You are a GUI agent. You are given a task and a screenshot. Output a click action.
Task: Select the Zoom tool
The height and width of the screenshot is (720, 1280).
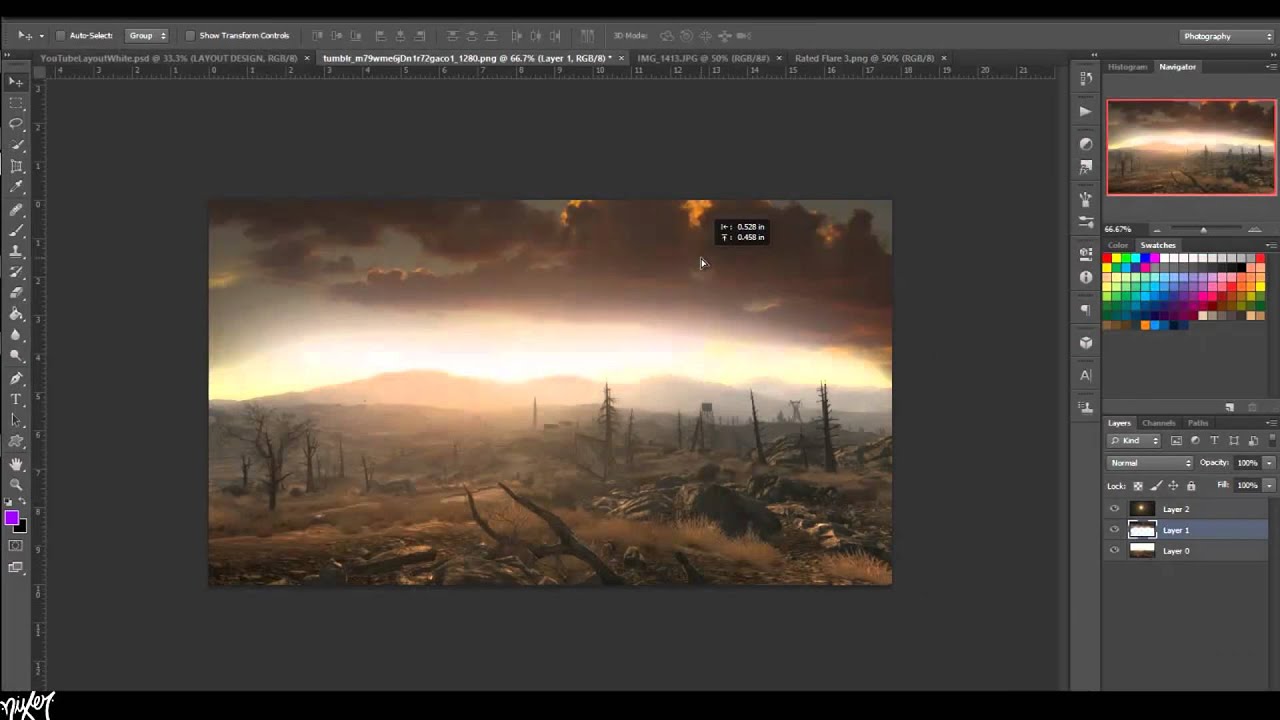point(16,486)
